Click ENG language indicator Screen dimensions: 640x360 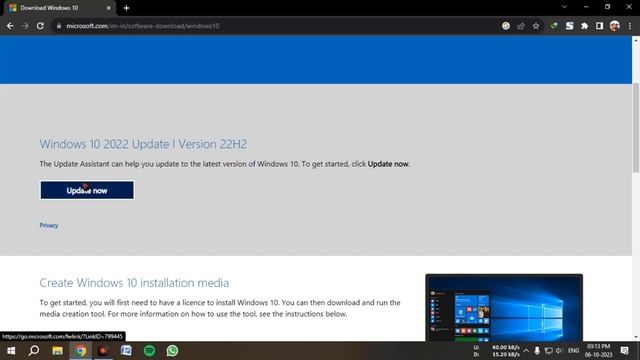click(573, 351)
